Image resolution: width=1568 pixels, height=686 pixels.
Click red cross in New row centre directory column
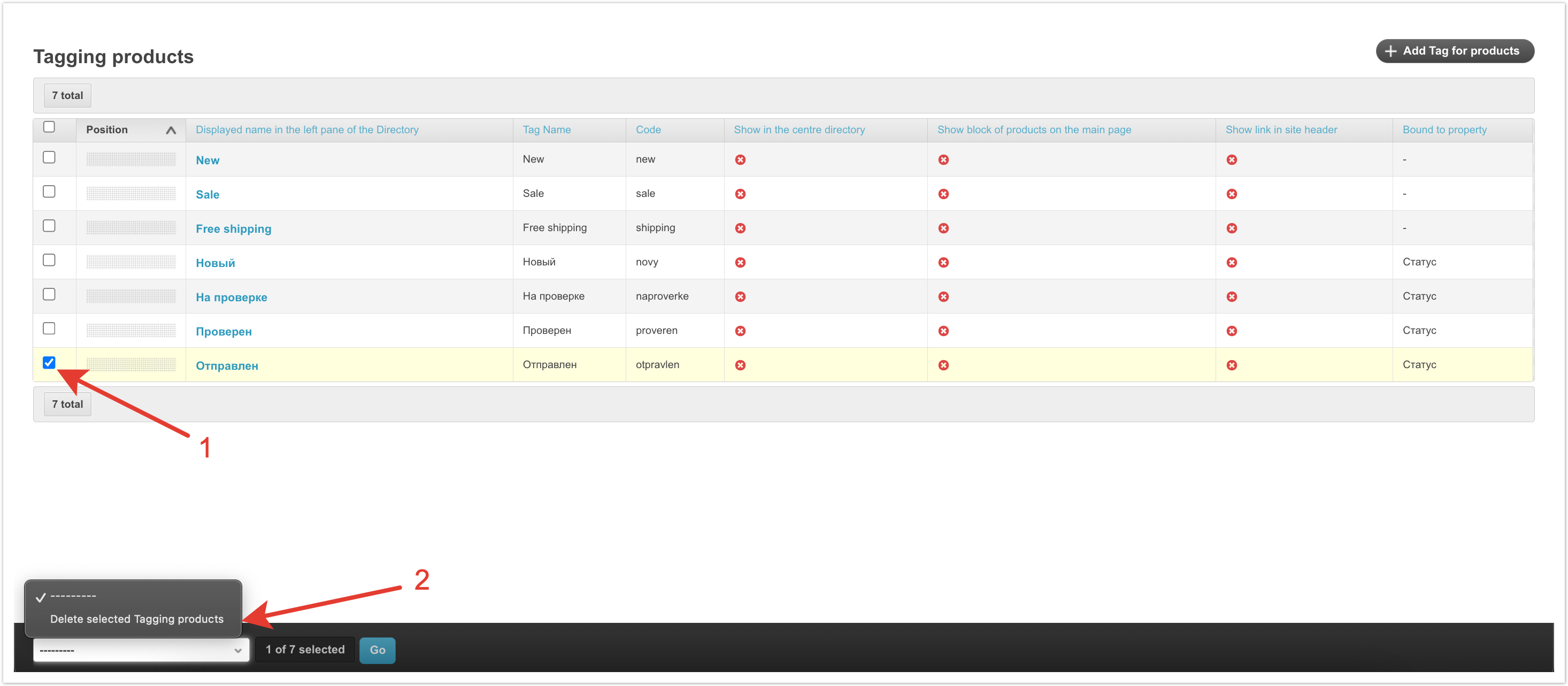point(740,159)
